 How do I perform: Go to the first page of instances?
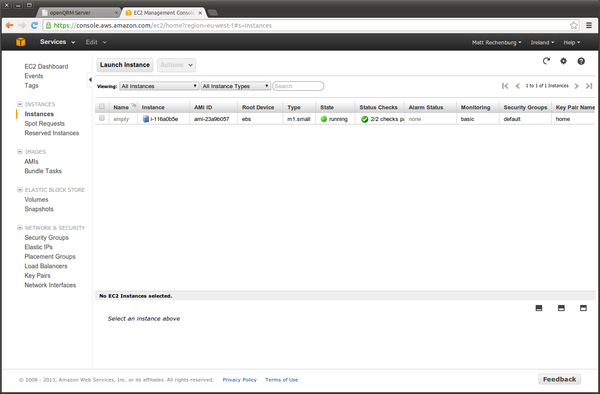pyautogui.click(x=505, y=86)
